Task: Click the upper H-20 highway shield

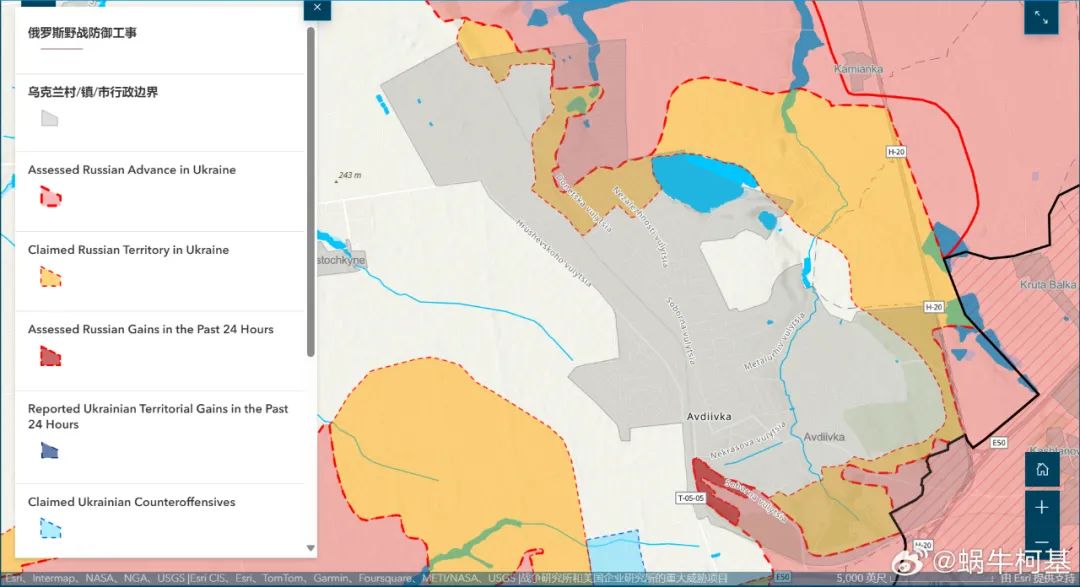Action: pos(895,152)
